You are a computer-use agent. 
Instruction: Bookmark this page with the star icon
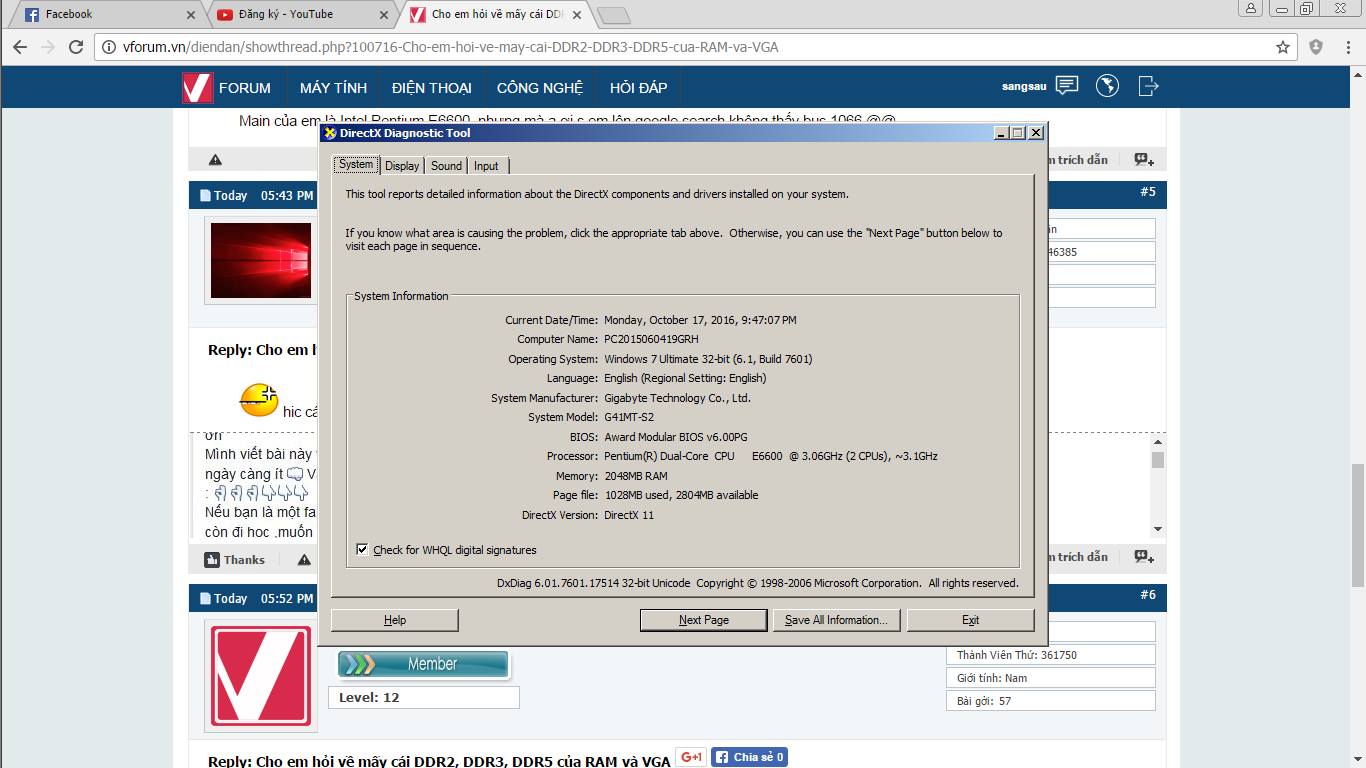[x=1283, y=47]
